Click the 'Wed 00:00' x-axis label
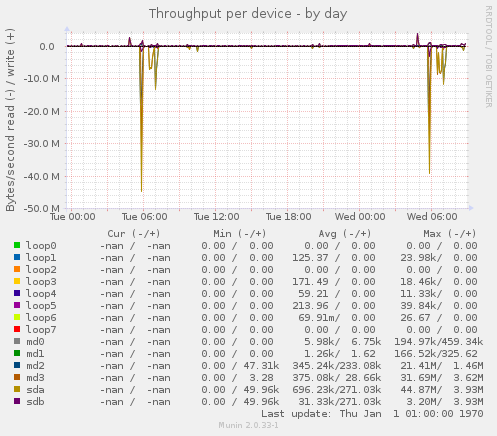 360,217
